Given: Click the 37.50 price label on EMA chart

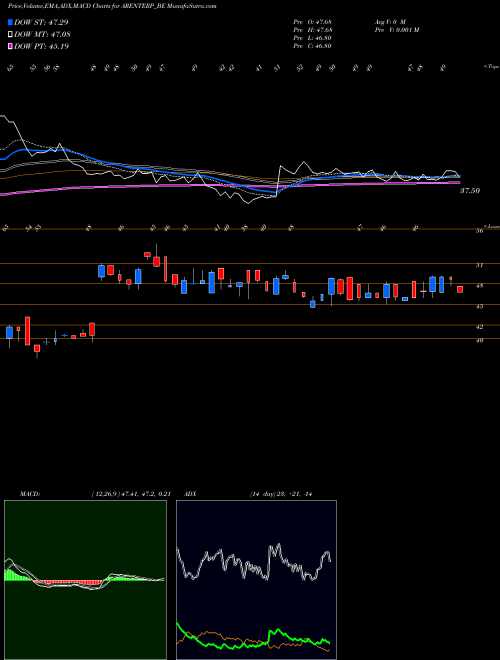Looking at the screenshot, I should (470, 191).
